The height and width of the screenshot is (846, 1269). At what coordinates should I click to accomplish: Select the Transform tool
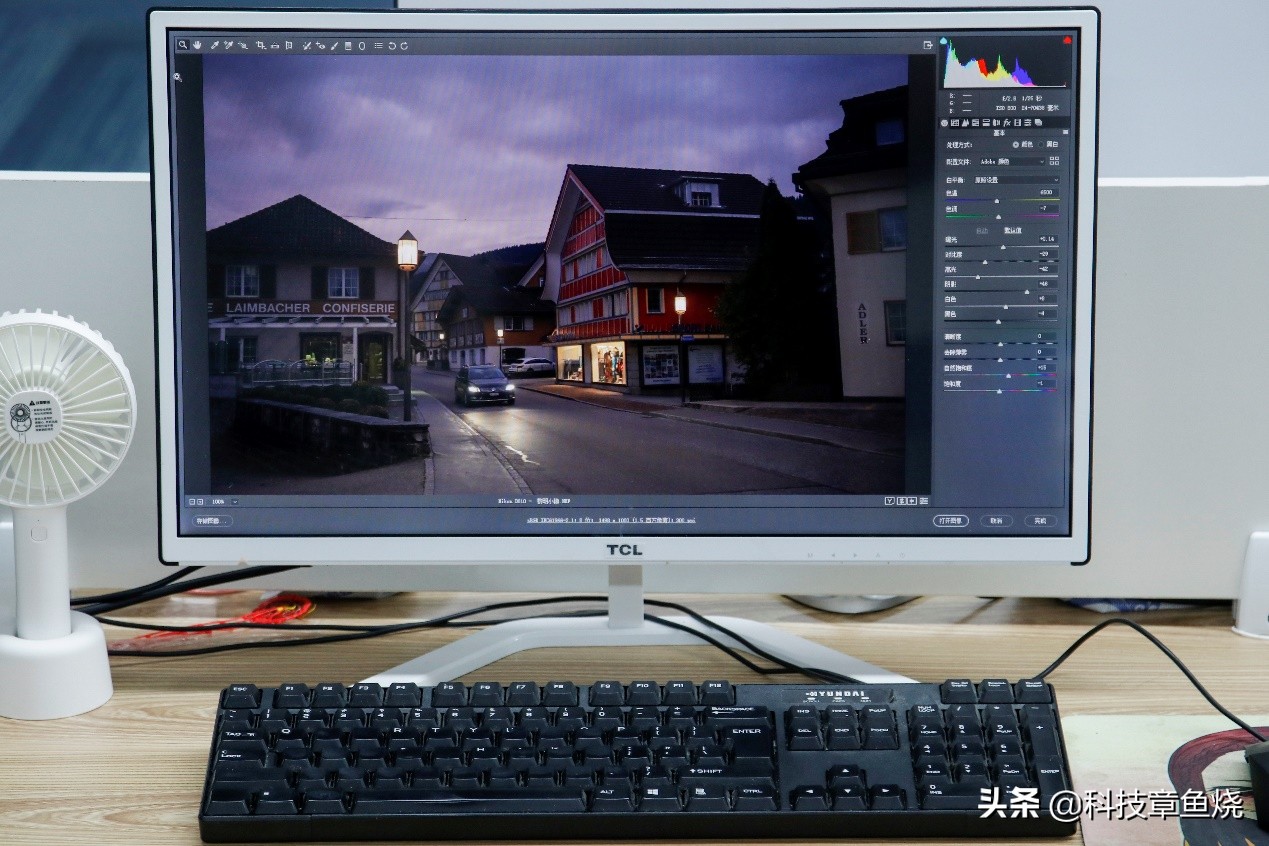pos(289,45)
